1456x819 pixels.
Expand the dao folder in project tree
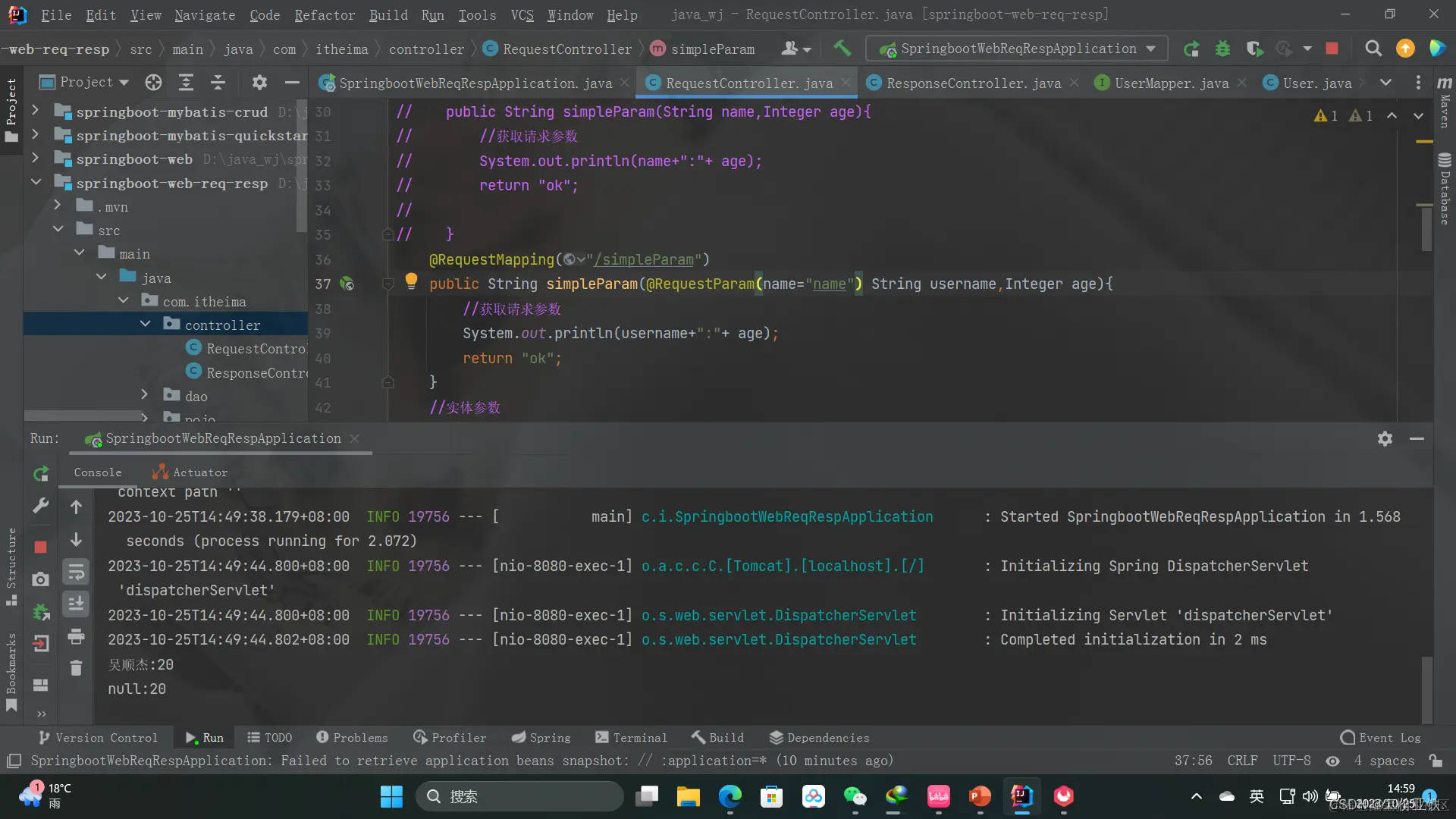pyautogui.click(x=145, y=395)
